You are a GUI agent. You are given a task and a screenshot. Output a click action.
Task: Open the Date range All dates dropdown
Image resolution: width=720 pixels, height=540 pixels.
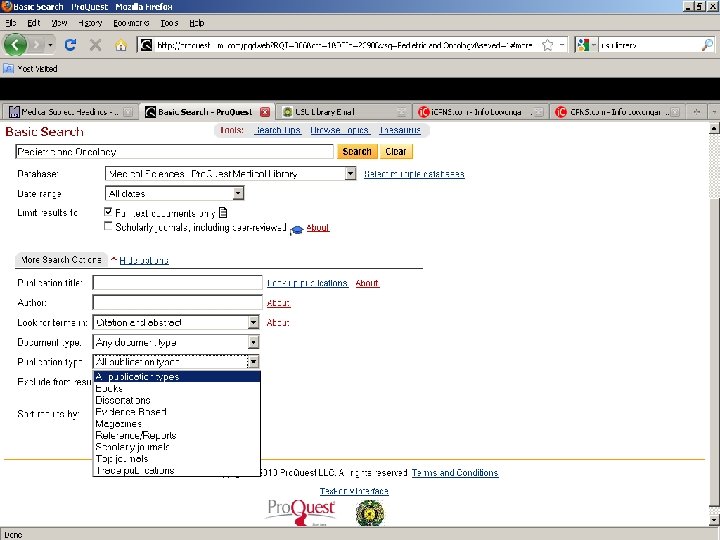click(237, 193)
